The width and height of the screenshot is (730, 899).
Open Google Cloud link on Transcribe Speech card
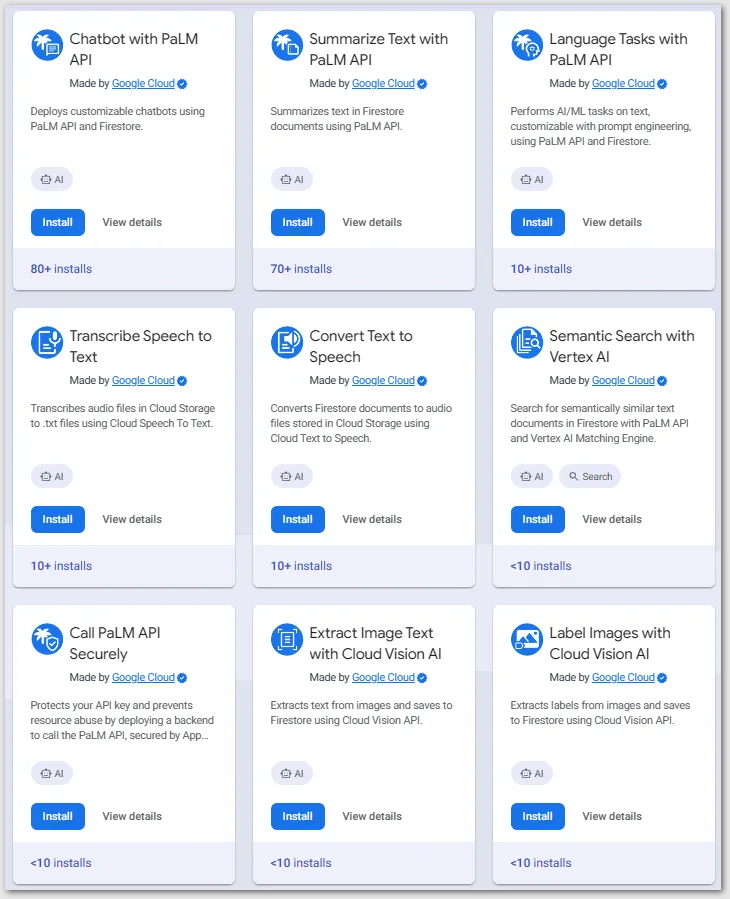point(143,381)
